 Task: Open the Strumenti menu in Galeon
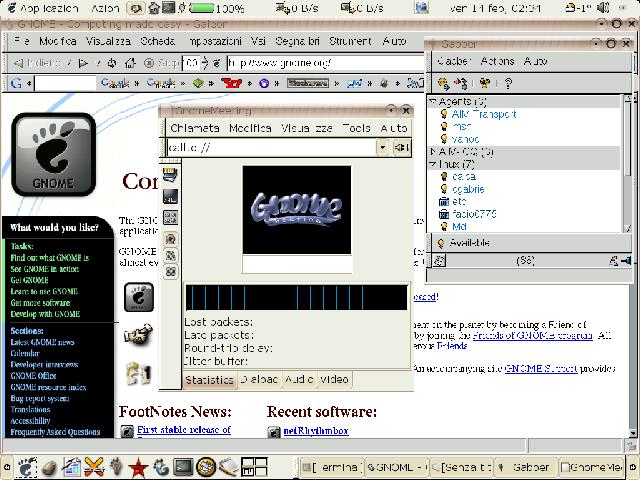350,41
